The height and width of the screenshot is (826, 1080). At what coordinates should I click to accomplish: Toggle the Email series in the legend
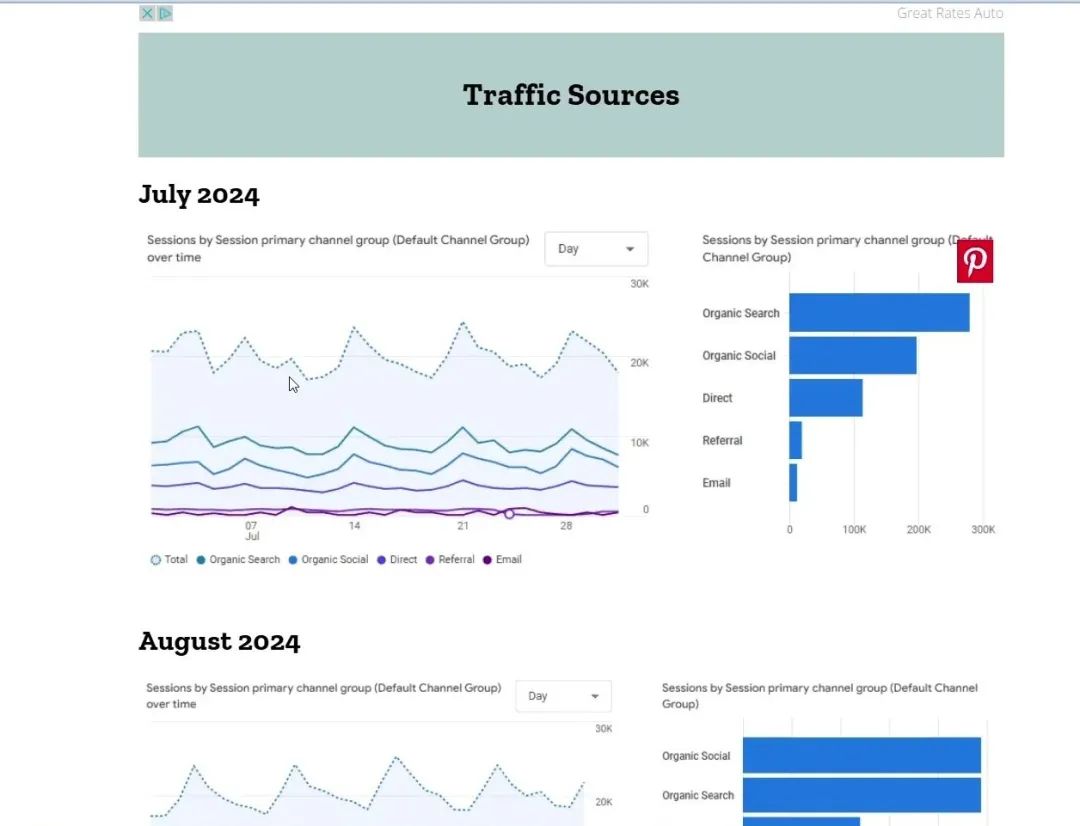click(x=502, y=560)
